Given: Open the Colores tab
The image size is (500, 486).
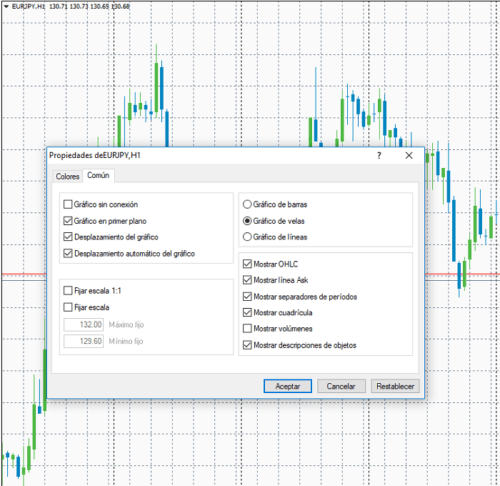Looking at the screenshot, I should pos(67,176).
